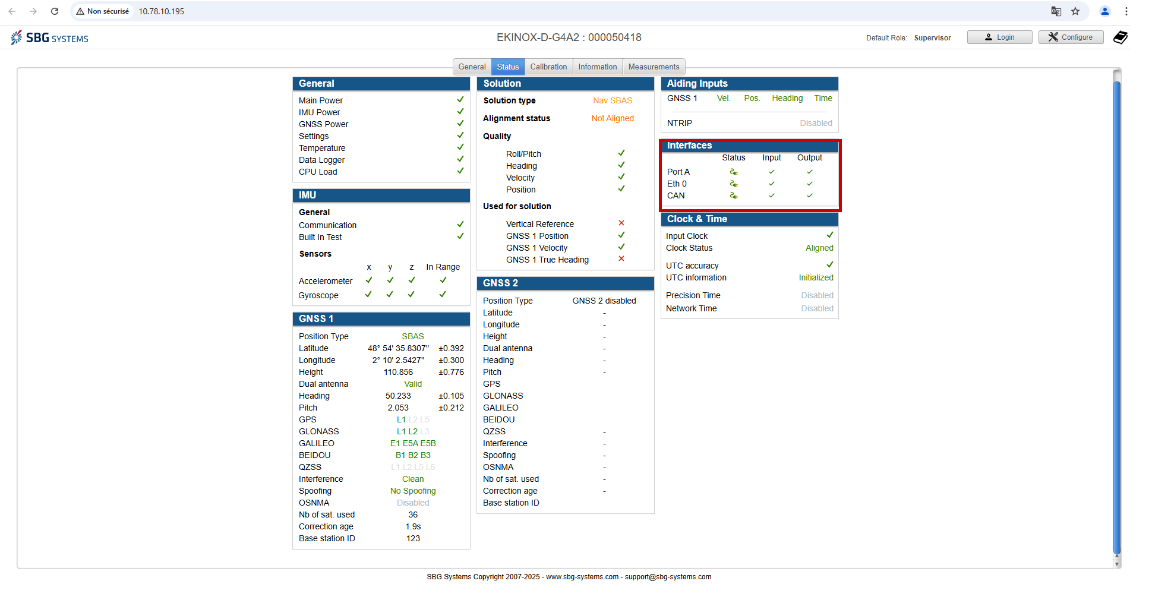Viewport: 1150px width, 604px height.
Task: Open the browser three-dot menu
Action: coord(1126,11)
